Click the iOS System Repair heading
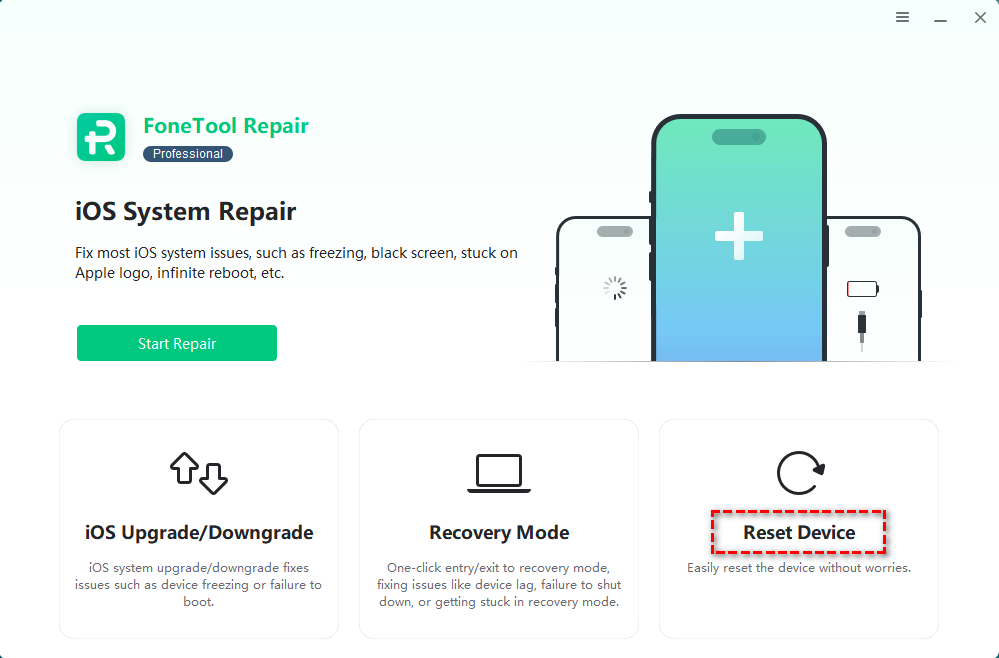Screen dimensions: 999x658 tap(185, 211)
